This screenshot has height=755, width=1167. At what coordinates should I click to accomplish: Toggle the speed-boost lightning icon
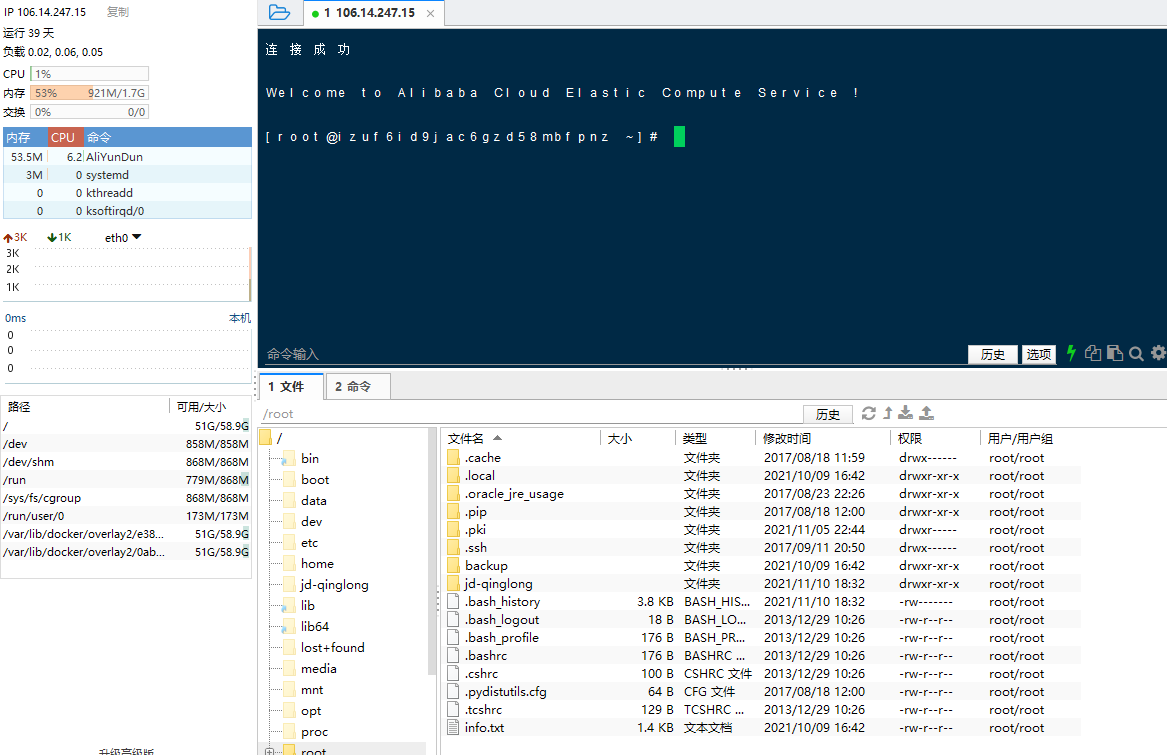pos(1070,353)
